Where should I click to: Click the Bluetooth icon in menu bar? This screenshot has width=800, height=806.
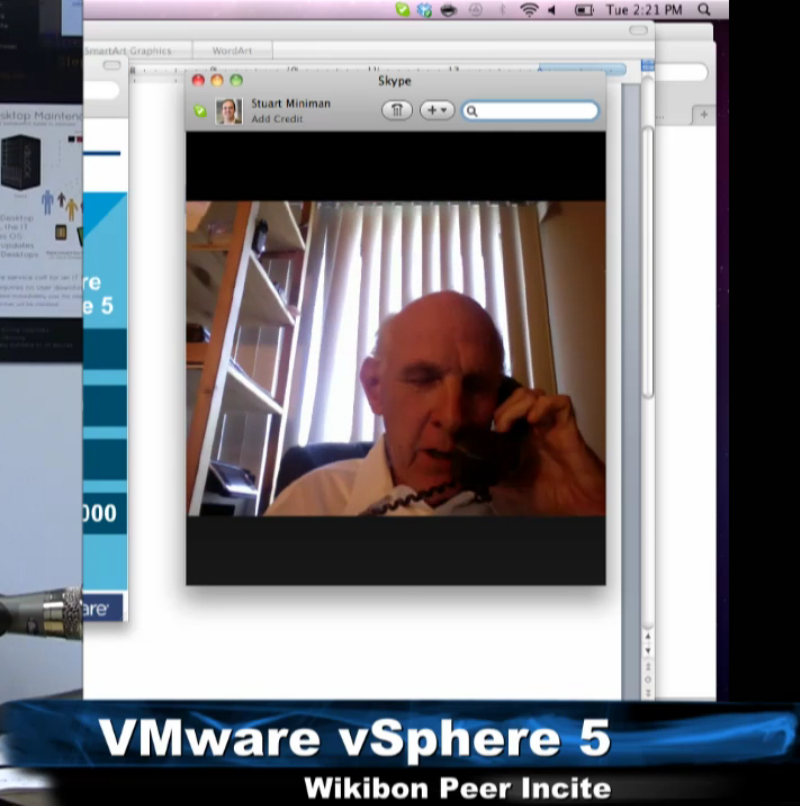click(x=502, y=10)
